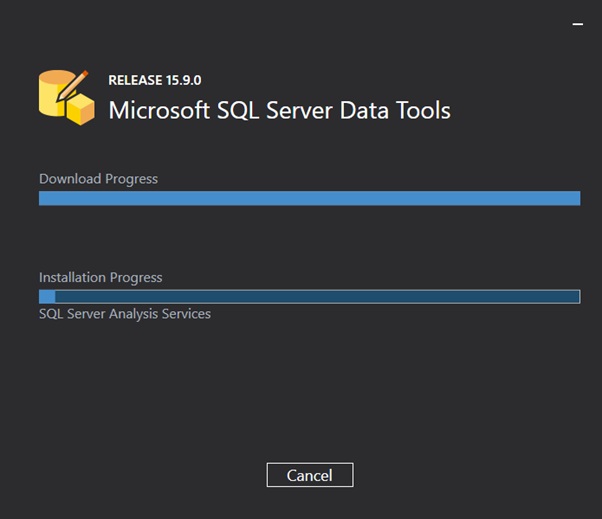Click the Installation Progress bar
The height and width of the screenshot is (519, 602).
[x=309, y=297]
